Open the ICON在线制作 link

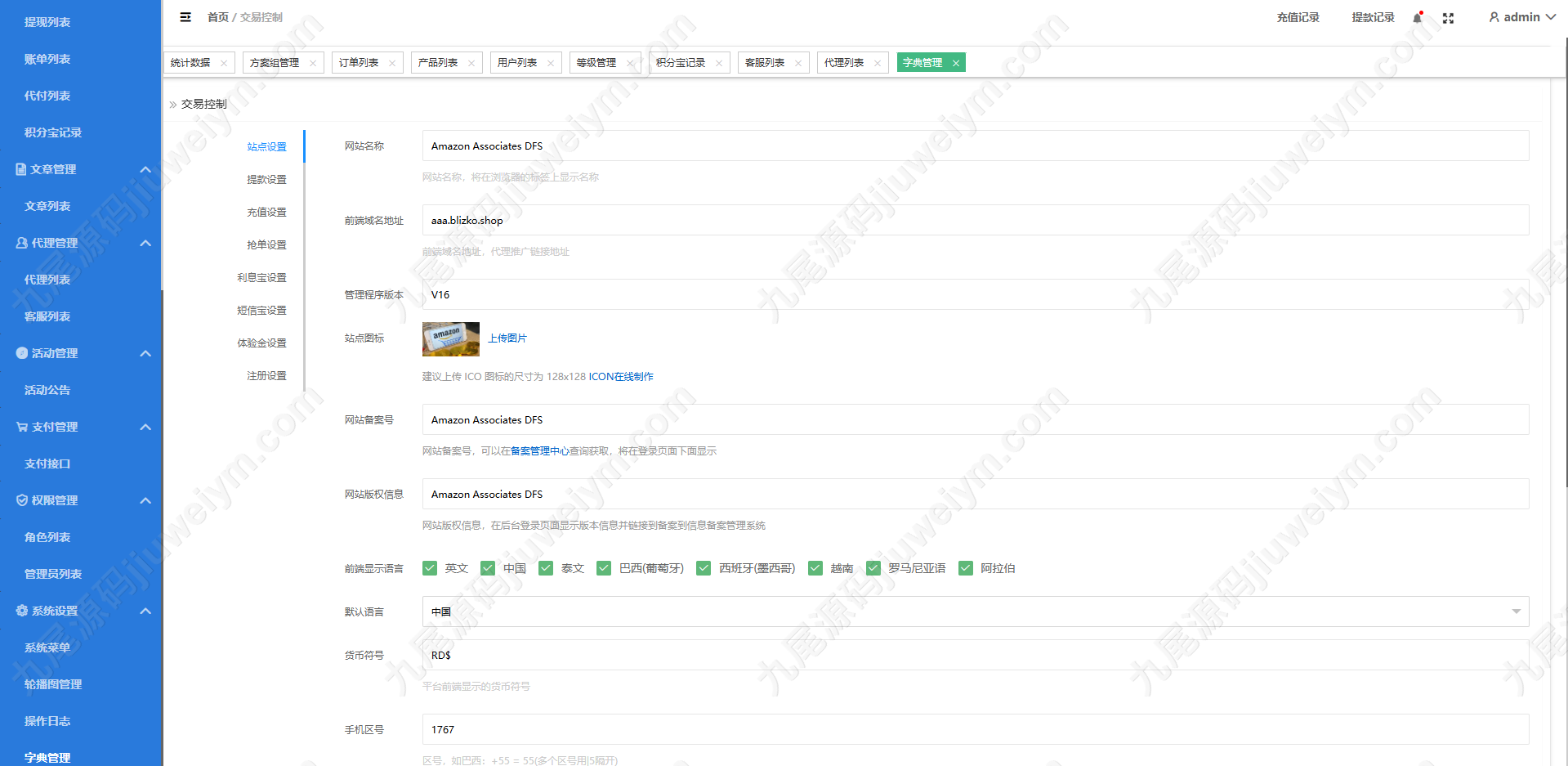[x=621, y=377]
